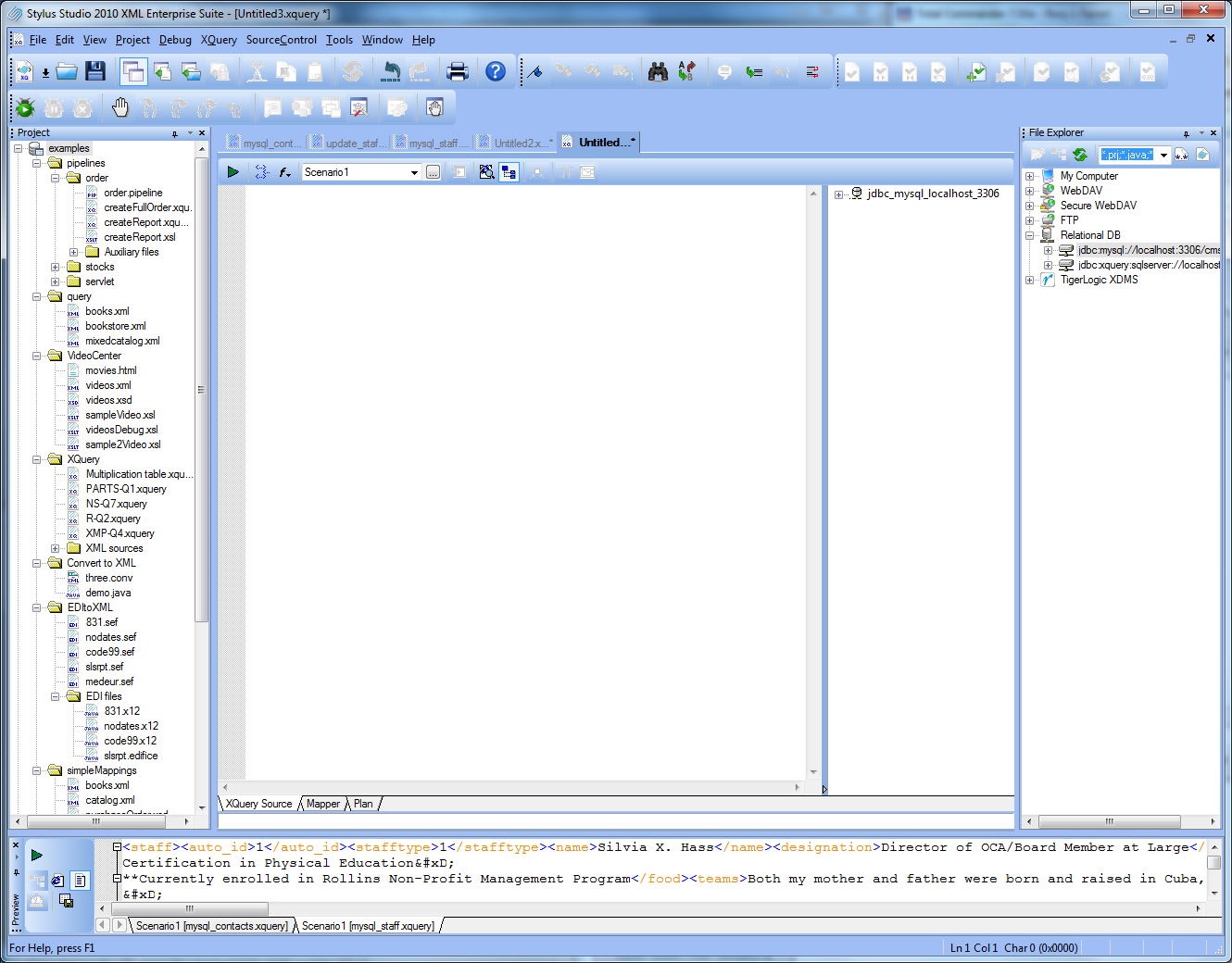This screenshot has width=1232, height=963.
Task: Click the Print toolbar icon
Action: coord(458,71)
